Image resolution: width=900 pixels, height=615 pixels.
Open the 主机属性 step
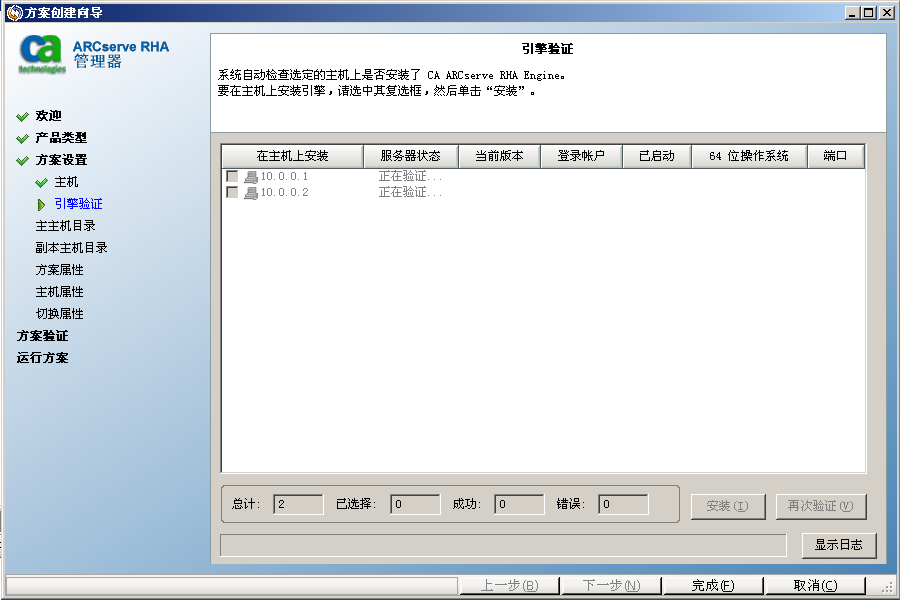[59, 292]
